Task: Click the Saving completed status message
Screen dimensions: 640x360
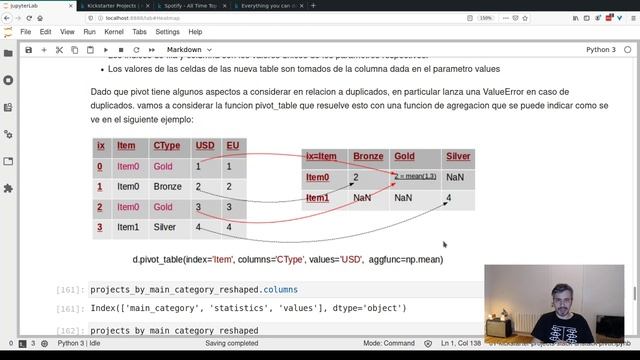Action: pos(231,343)
